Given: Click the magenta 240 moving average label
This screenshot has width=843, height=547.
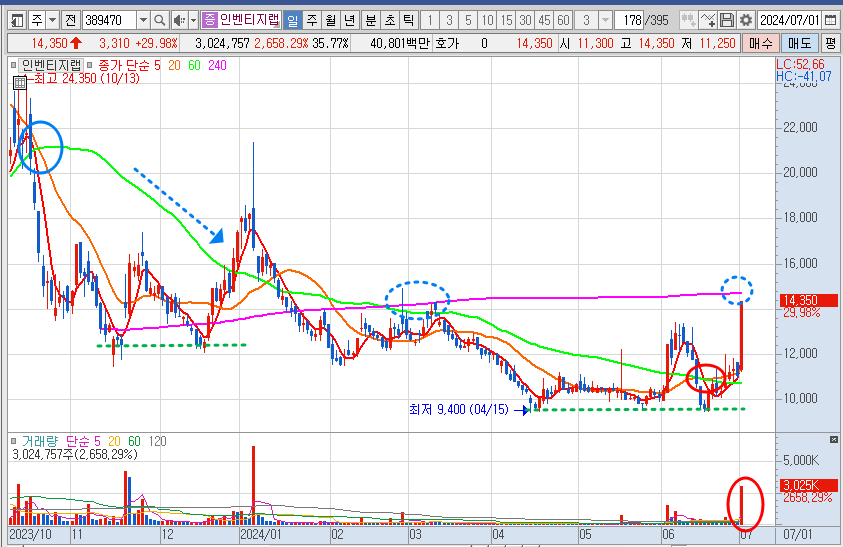Looking at the screenshot, I should coord(217,65).
